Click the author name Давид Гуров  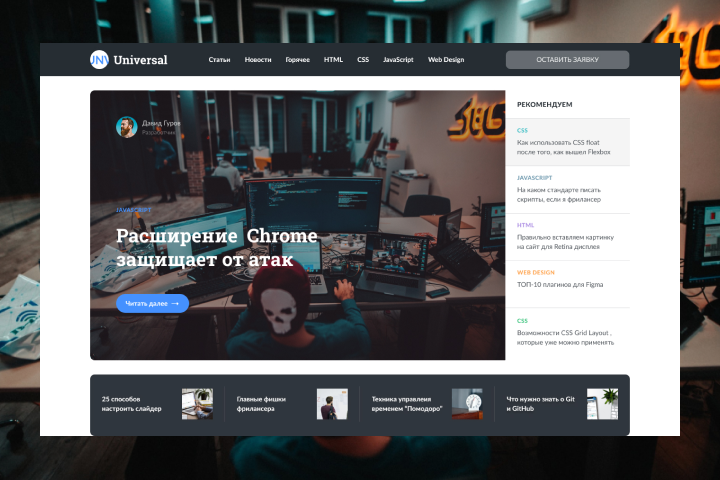point(161,123)
